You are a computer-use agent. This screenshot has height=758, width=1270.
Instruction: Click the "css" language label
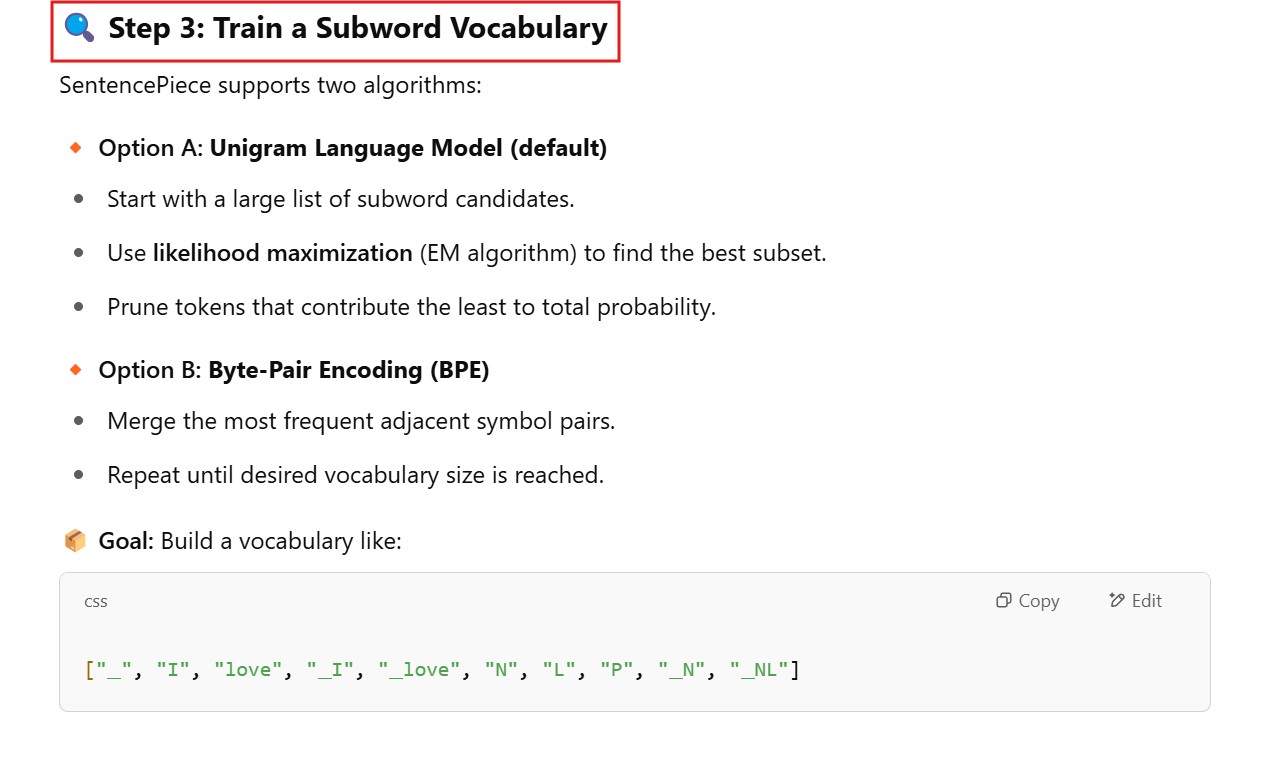(x=96, y=601)
